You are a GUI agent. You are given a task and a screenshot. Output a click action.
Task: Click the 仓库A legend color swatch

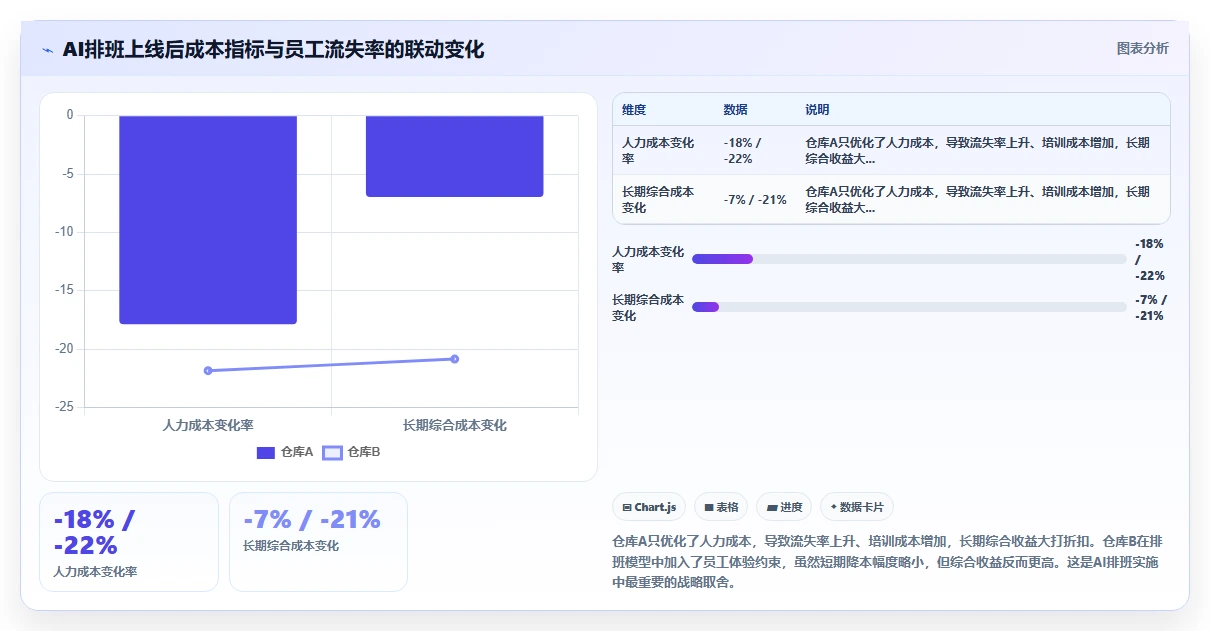pos(266,452)
